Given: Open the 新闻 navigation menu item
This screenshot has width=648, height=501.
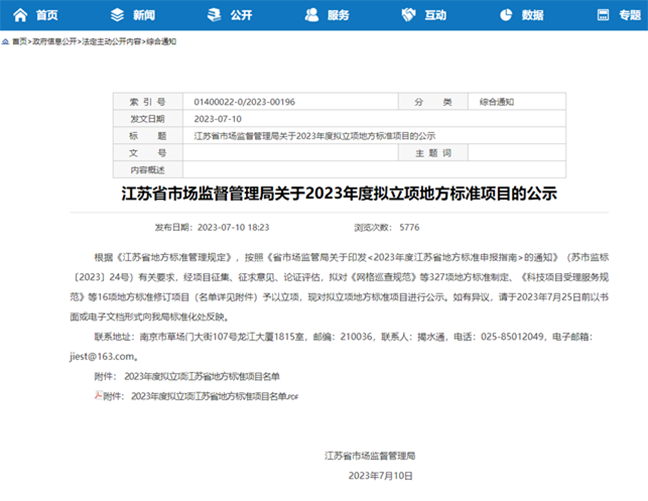Looking at the screenshot, I should 143,15.
